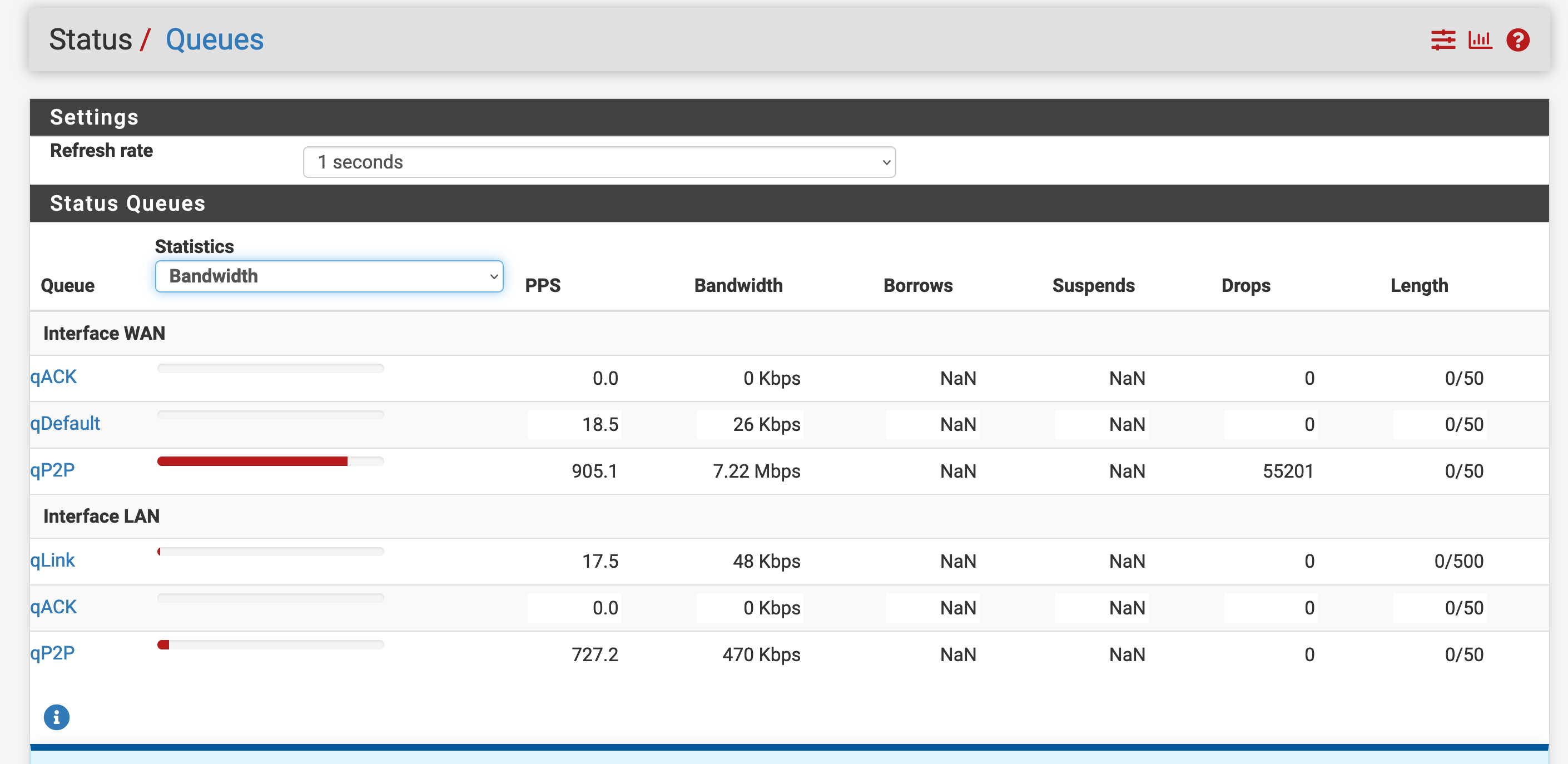Open the LAN qACK queue link

(53, 607)
